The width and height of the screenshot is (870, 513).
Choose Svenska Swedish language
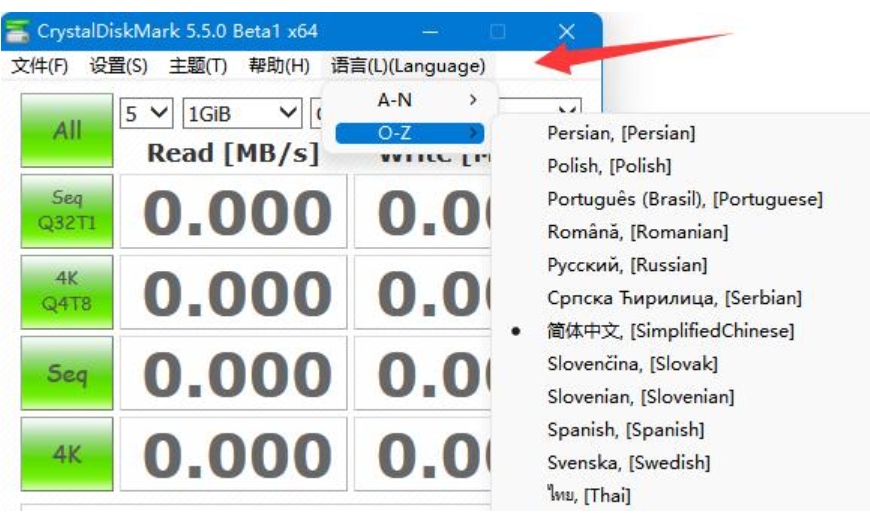(x=628, y=463)
